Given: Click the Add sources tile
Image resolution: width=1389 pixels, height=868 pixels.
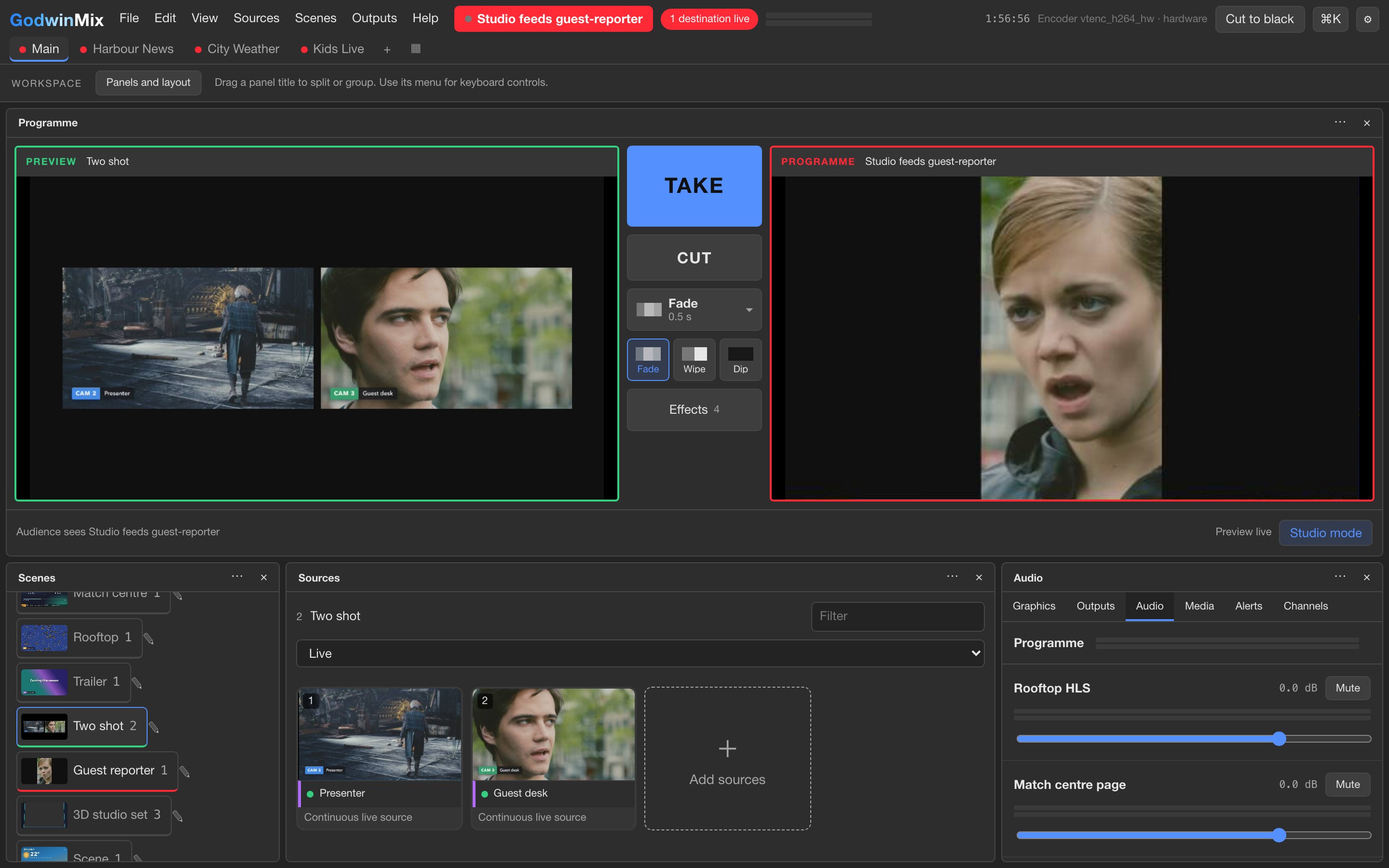Looking at the screenshot, I should click(x=727, y=759).
